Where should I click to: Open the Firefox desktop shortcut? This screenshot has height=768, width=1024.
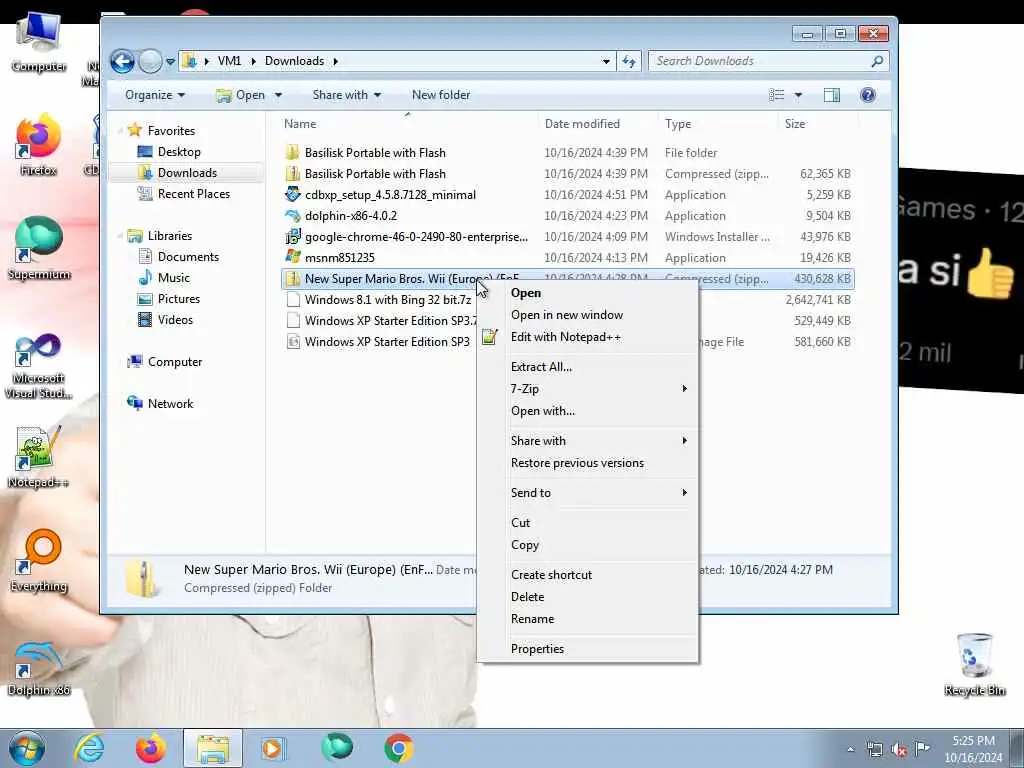(x=39, y=145)
